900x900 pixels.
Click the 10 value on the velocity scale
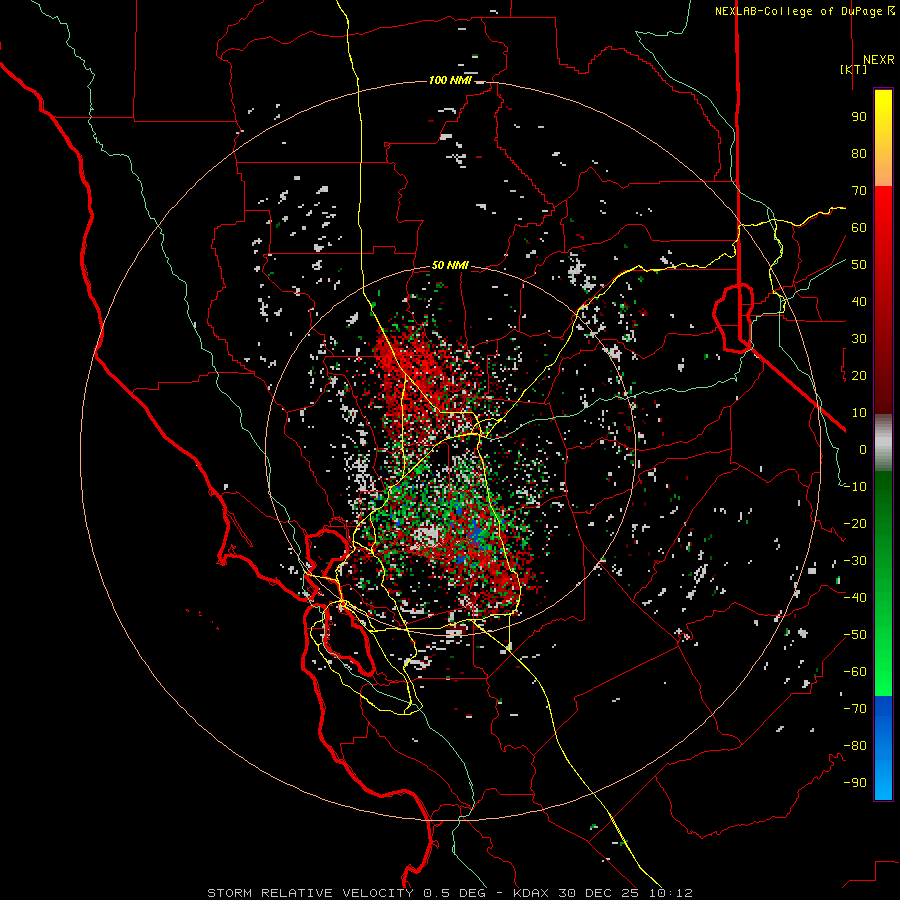859,413
